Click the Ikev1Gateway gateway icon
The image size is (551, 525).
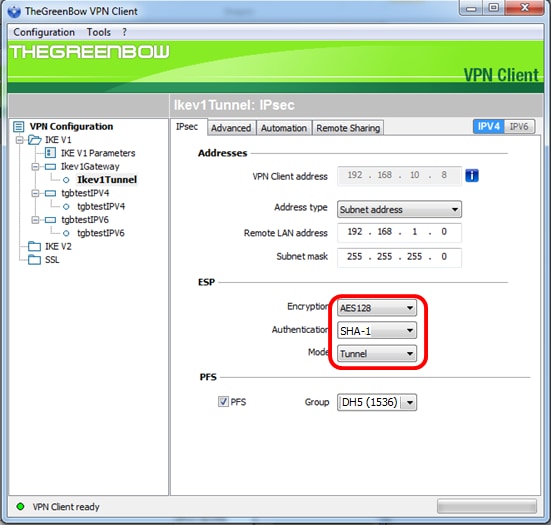(50, 166)
